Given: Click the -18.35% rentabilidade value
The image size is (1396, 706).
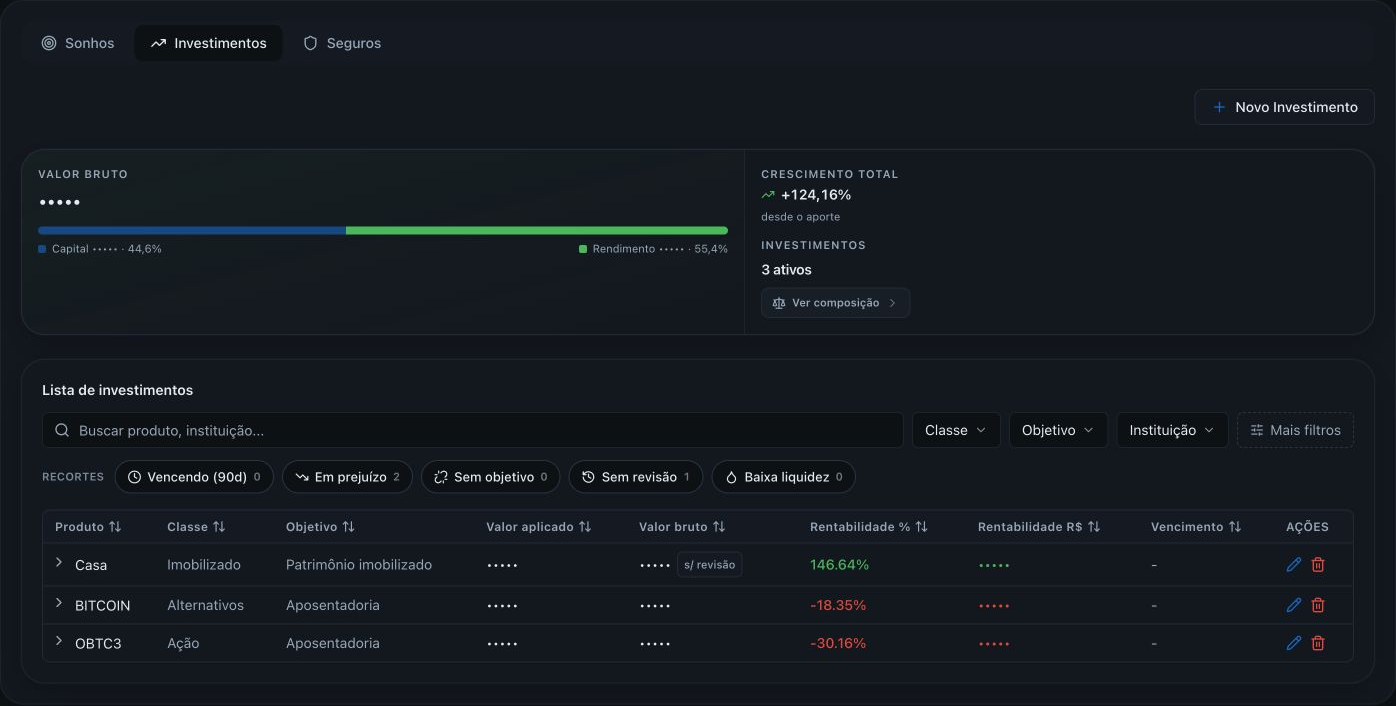Looking at the screenshot, I should (x=838, y=605).
